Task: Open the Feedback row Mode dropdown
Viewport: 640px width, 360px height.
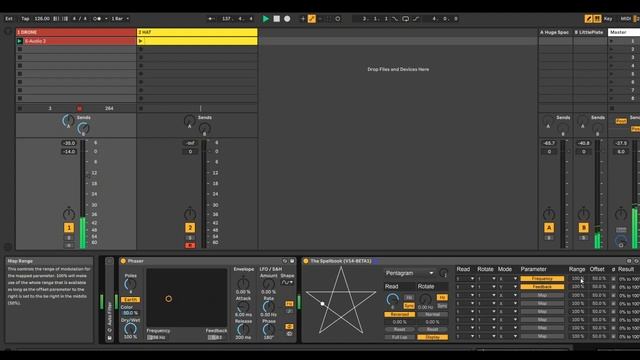Action: pyautogui.click(x=508, y=287)
